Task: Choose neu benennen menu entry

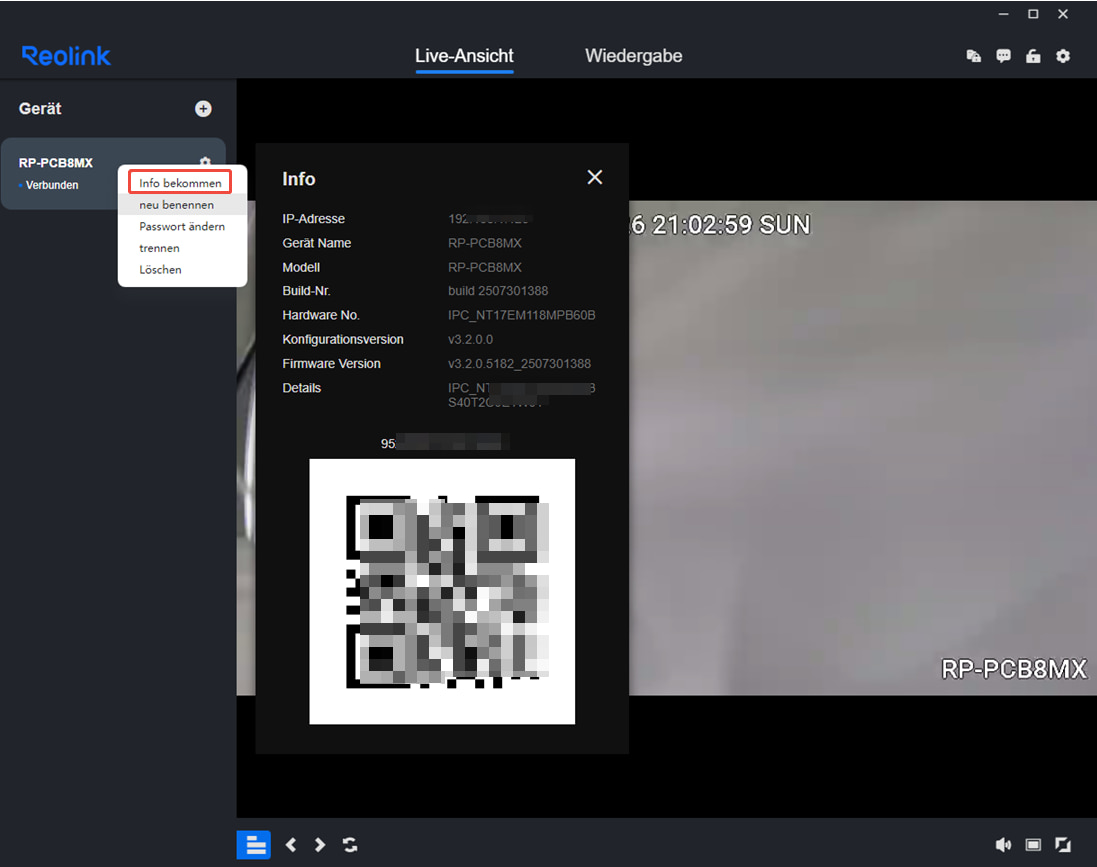Action: [x=183, y=204]
